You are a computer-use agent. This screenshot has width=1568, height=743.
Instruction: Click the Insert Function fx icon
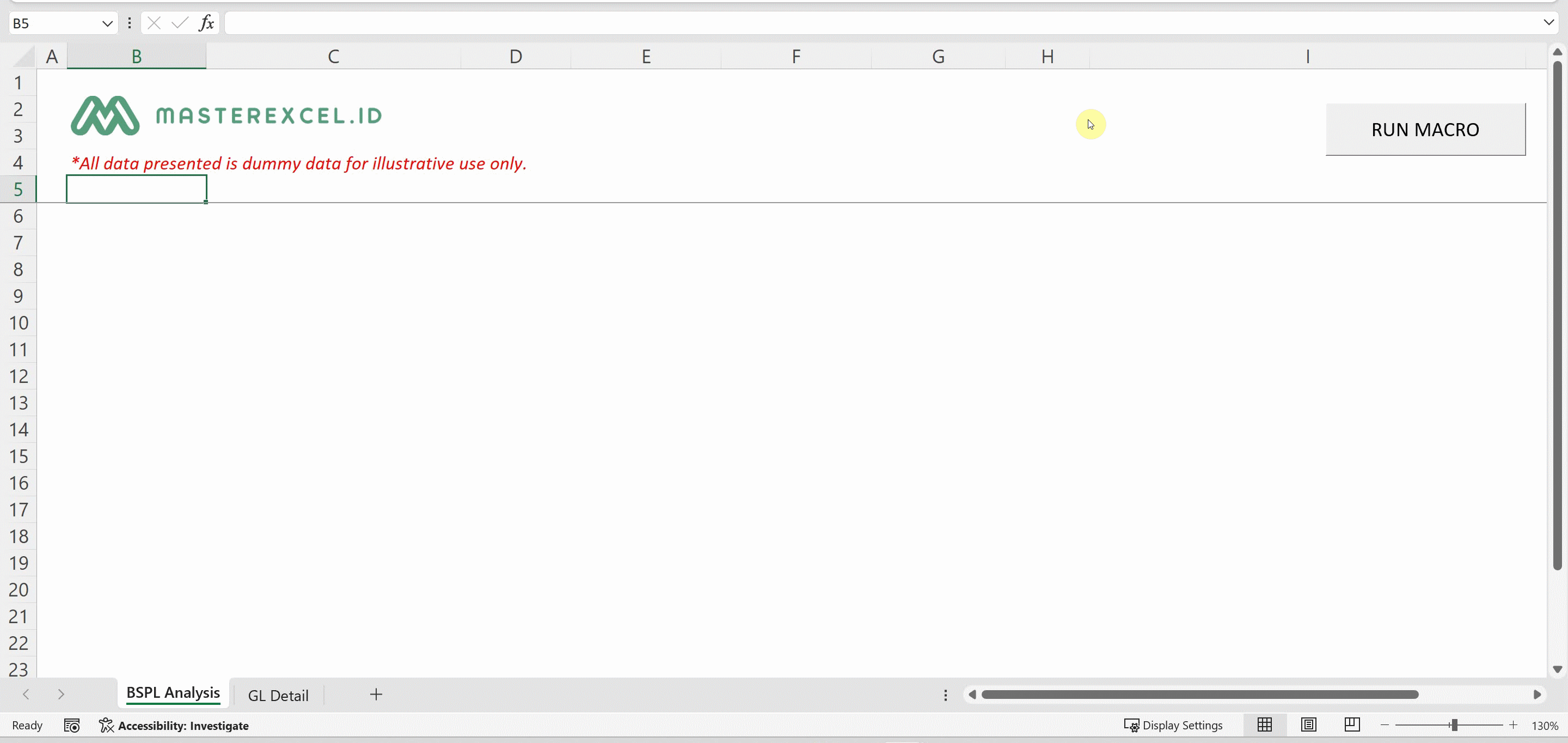pyautogui.click(x=207, y=23)
